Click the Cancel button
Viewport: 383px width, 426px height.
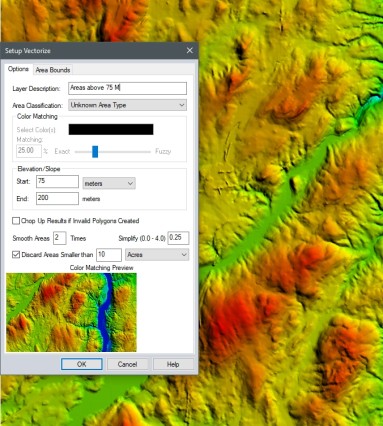pyautogui.click(x=127, y=364)
